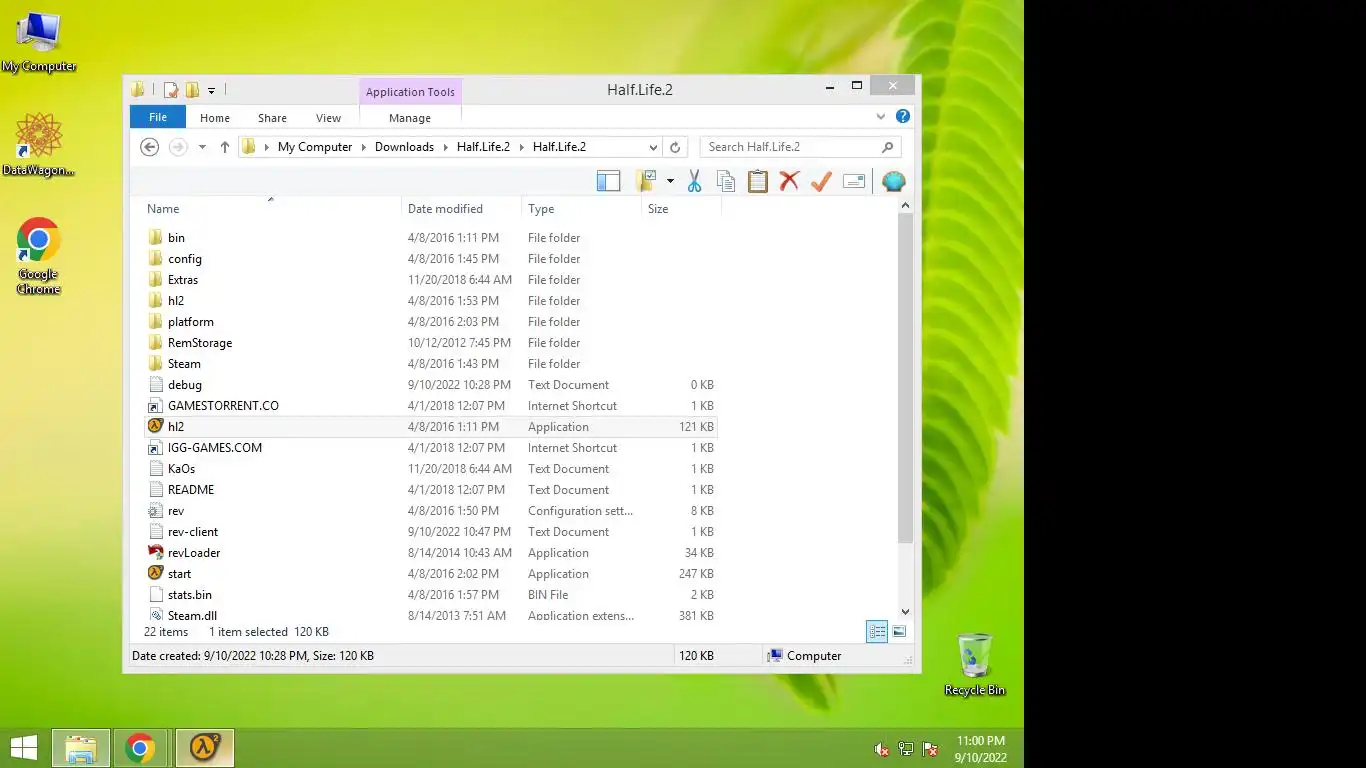Go up one folder level

point(224,147)
